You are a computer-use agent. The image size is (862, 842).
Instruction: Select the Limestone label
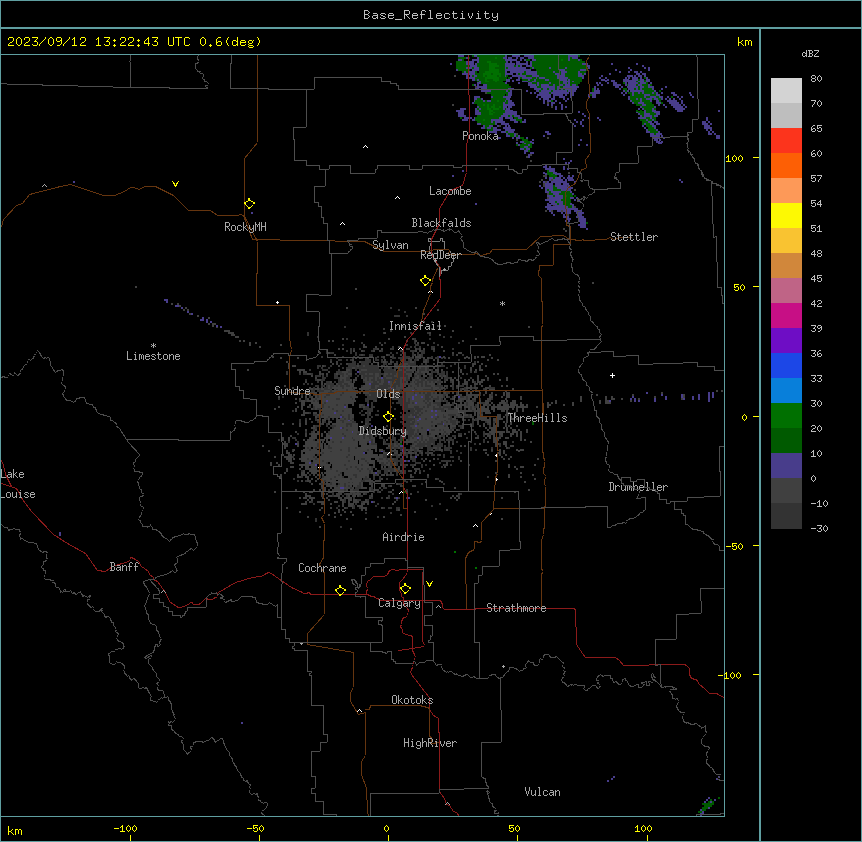click(x=153, y=356)
